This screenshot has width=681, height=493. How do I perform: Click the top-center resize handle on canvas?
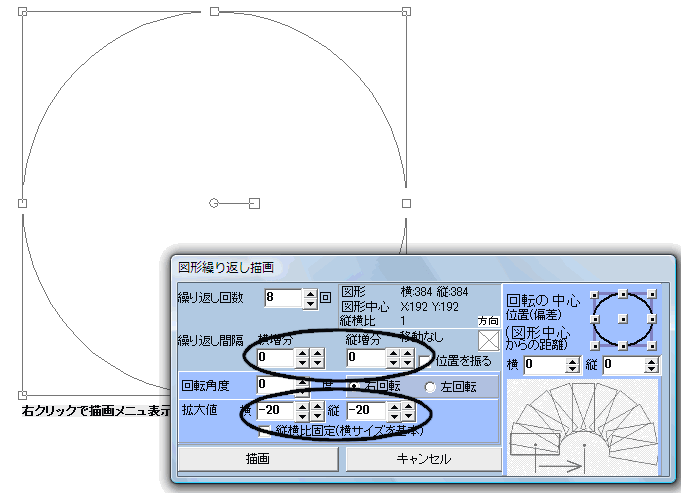pos(214,11)
